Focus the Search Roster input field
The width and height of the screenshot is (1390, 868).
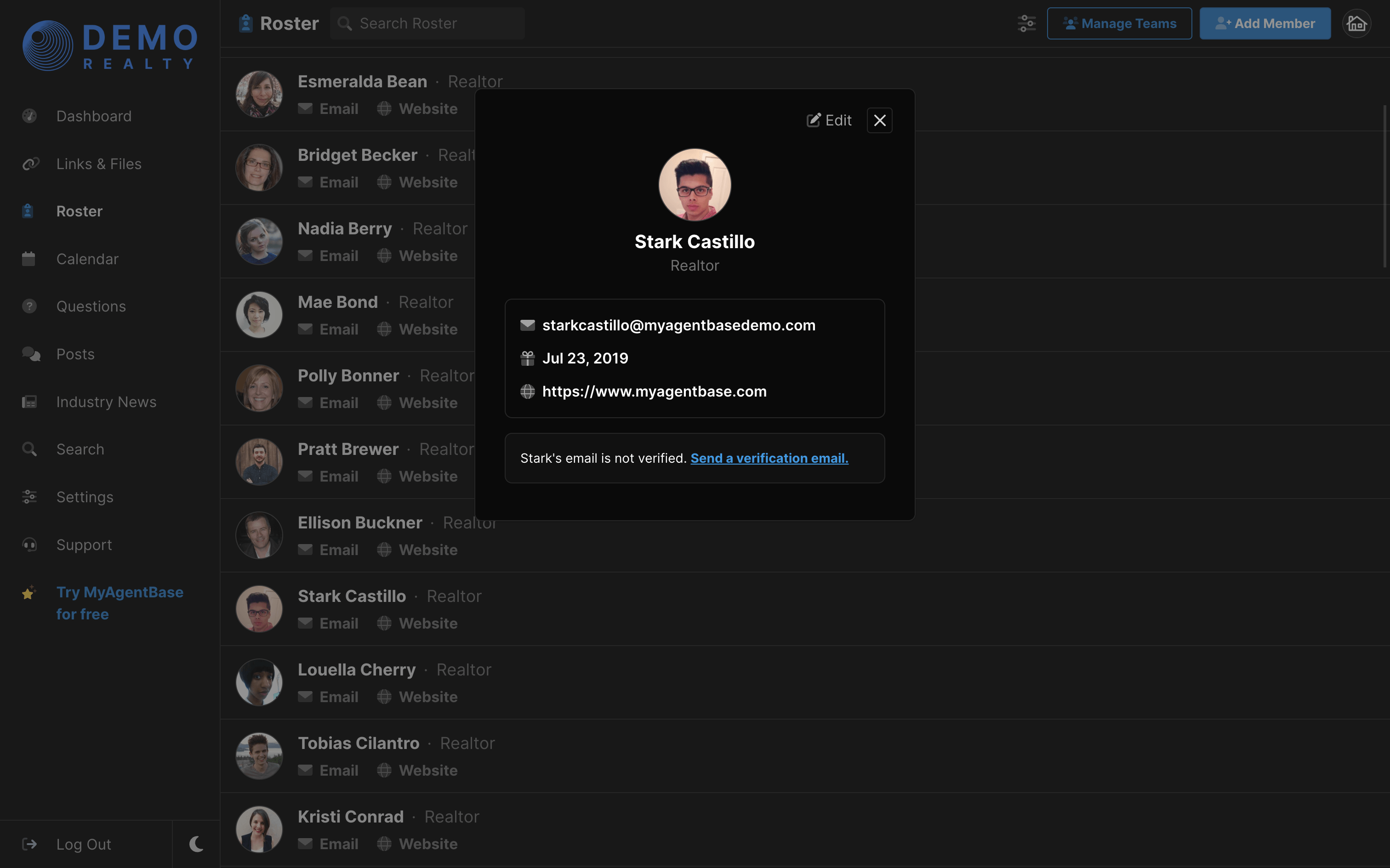pos(427,23)
